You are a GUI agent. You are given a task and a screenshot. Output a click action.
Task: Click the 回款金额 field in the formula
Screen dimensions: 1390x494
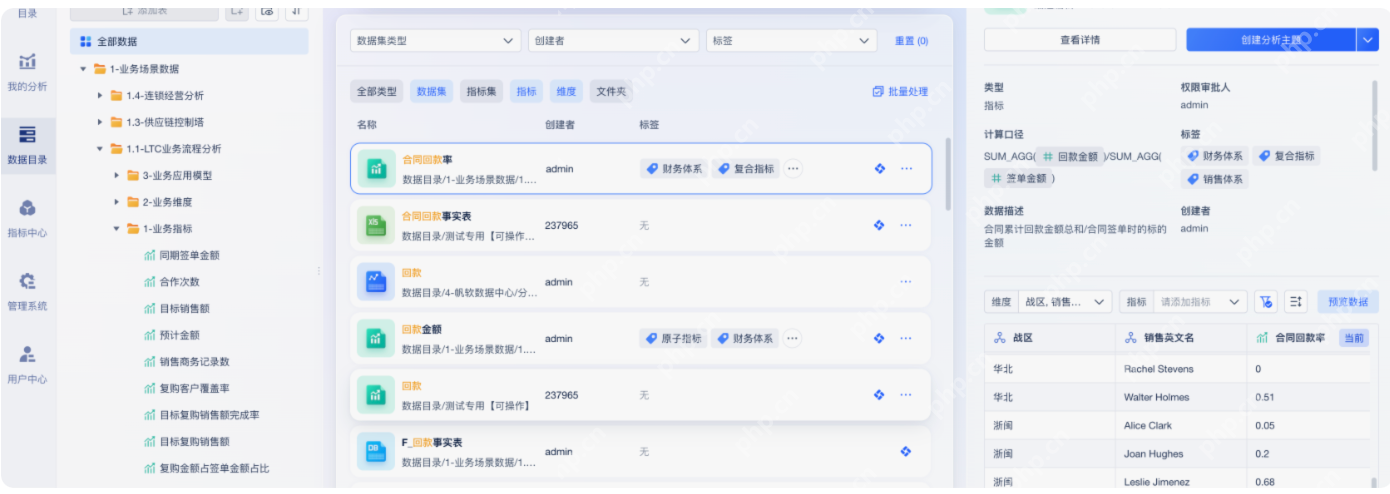[1070, 156]
